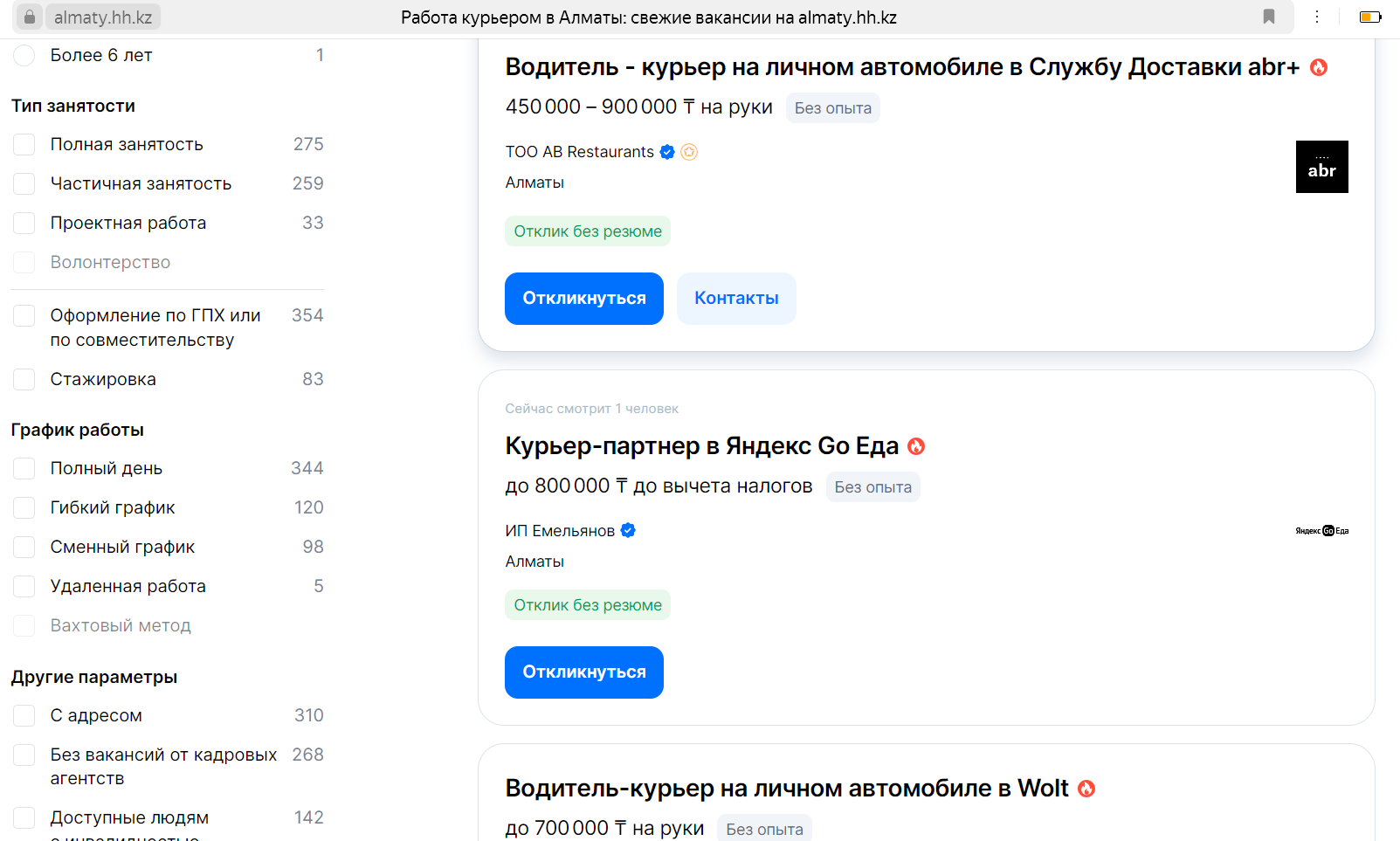
Task: Check the С адресом checkbox
Action: pyautogui.click(x=24, y=715)
